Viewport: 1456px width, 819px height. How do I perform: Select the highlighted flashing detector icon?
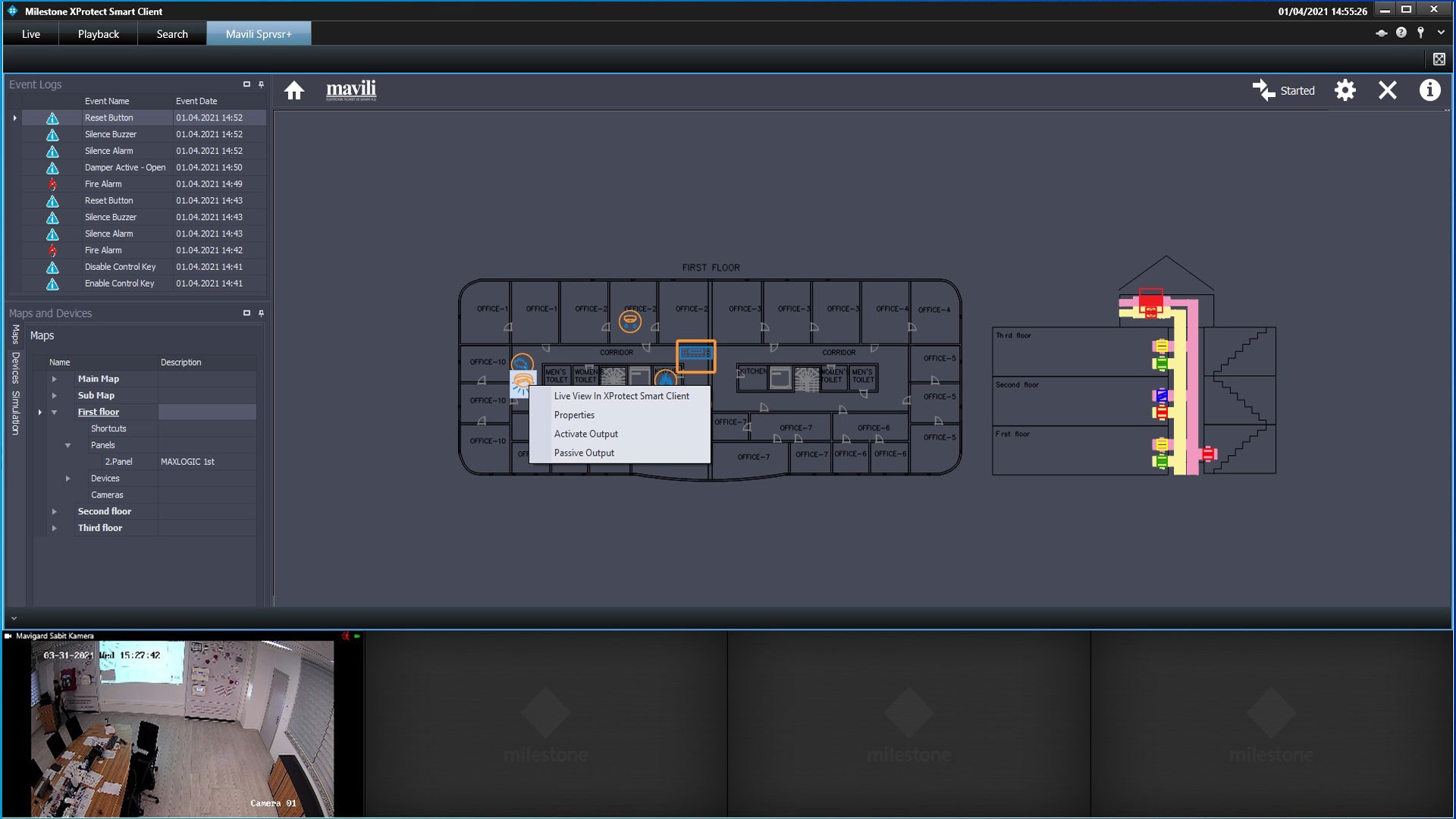[x=522, y=384]
